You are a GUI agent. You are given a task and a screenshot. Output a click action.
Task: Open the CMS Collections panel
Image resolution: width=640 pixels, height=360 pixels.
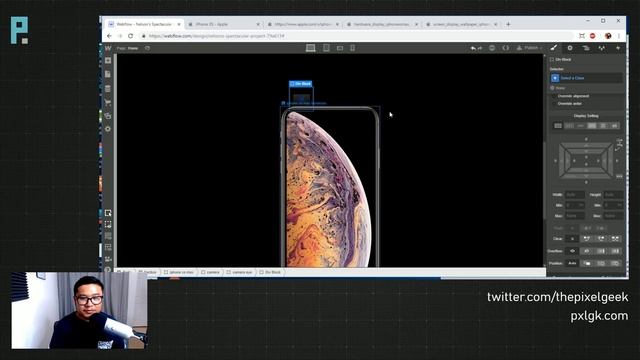[108, 89]
